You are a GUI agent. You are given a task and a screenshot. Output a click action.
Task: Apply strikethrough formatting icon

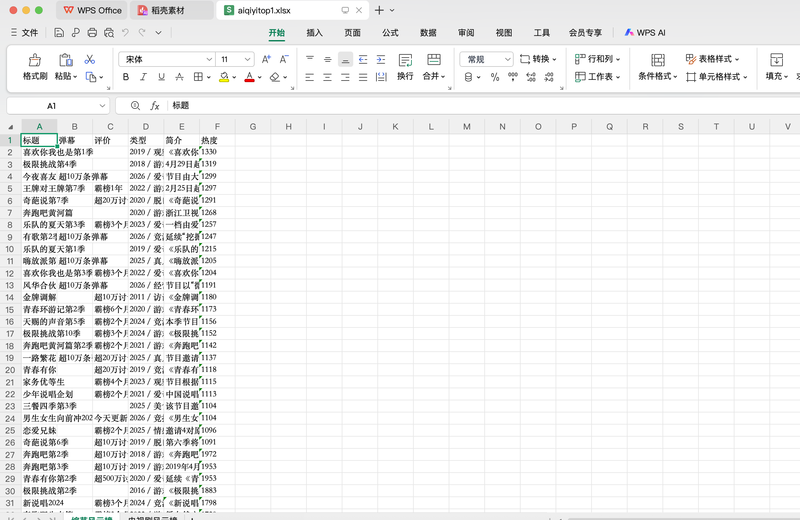click(180, 77)
